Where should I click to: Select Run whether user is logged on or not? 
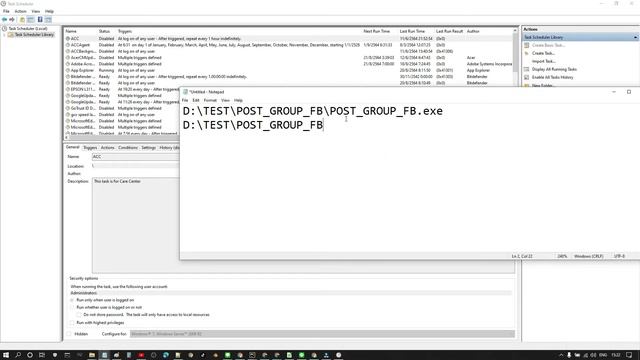click(72, 307)
